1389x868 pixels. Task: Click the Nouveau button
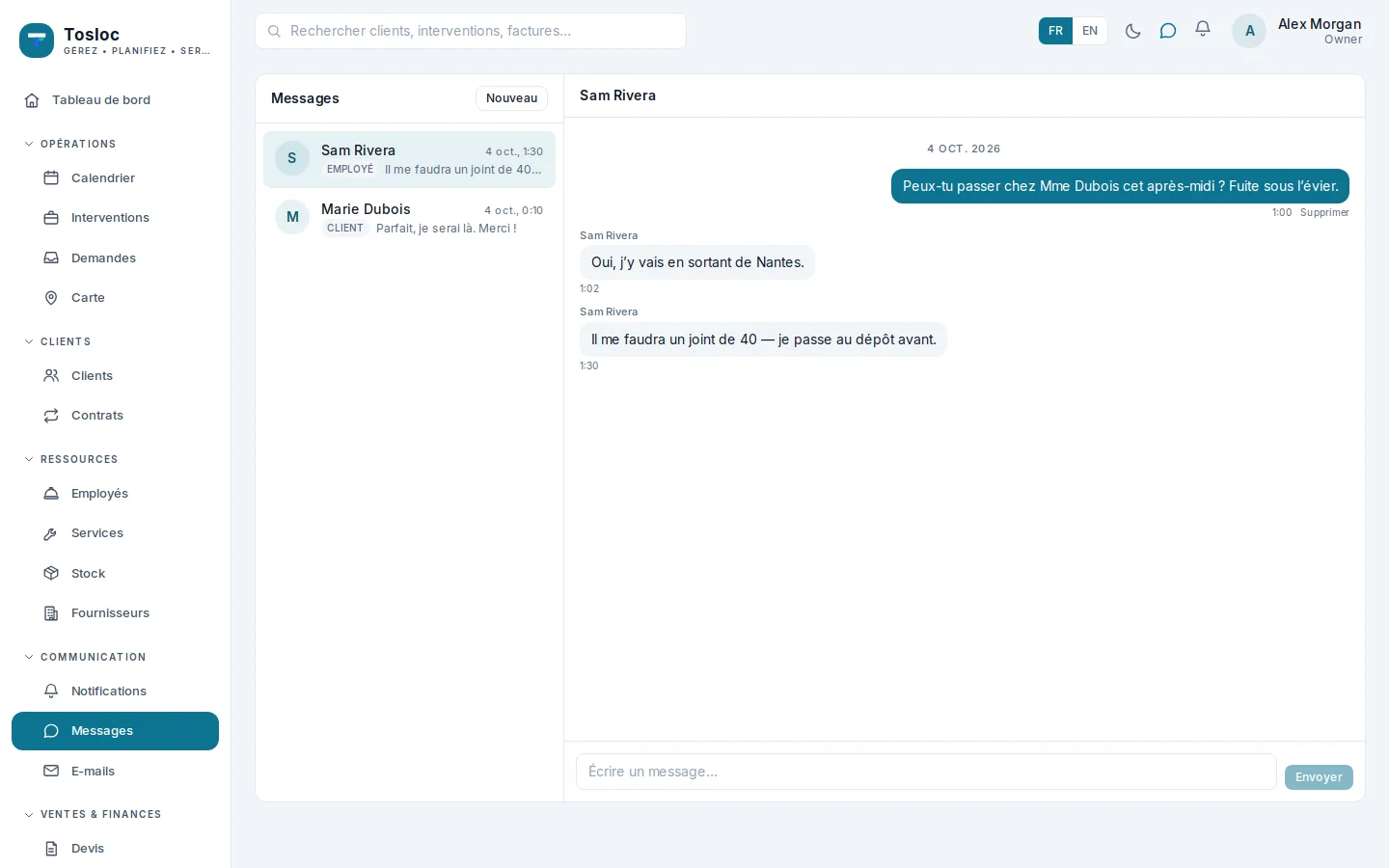coord(511,98)
